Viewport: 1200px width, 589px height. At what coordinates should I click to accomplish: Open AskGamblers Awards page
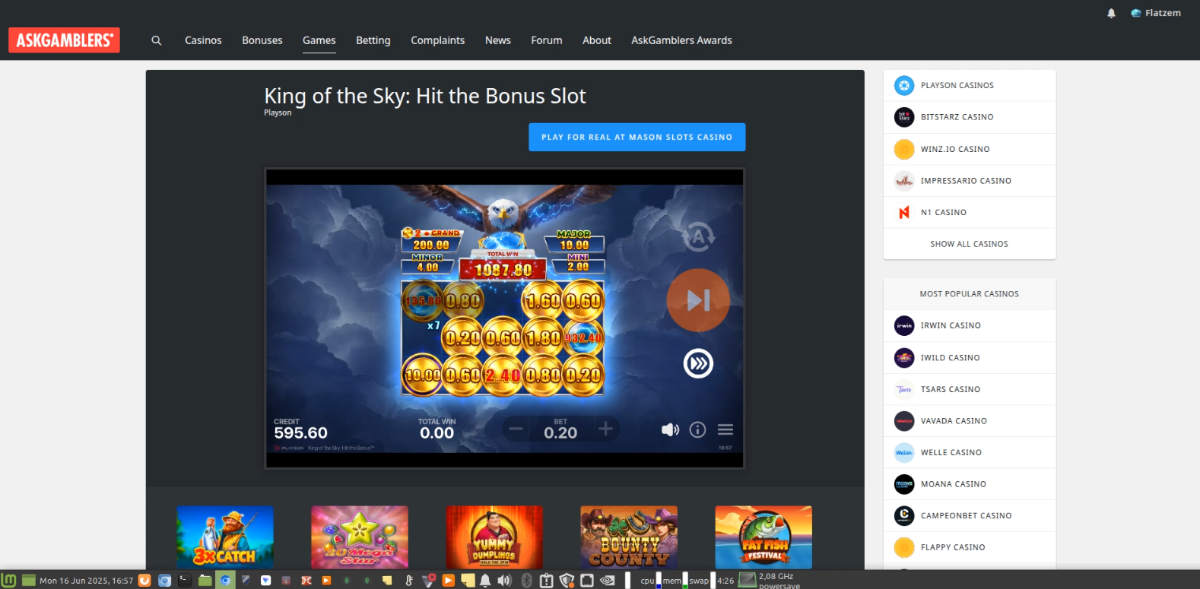(682, 40)
